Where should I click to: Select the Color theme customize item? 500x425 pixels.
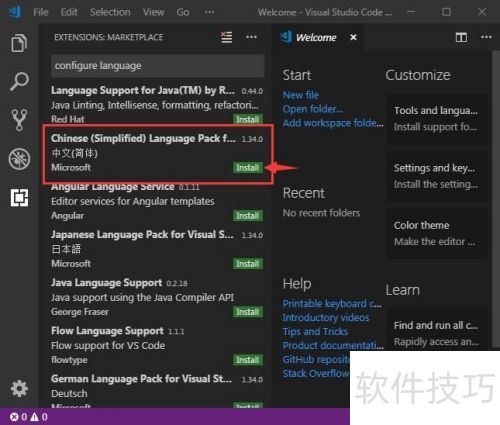click(x=437, y=233)
